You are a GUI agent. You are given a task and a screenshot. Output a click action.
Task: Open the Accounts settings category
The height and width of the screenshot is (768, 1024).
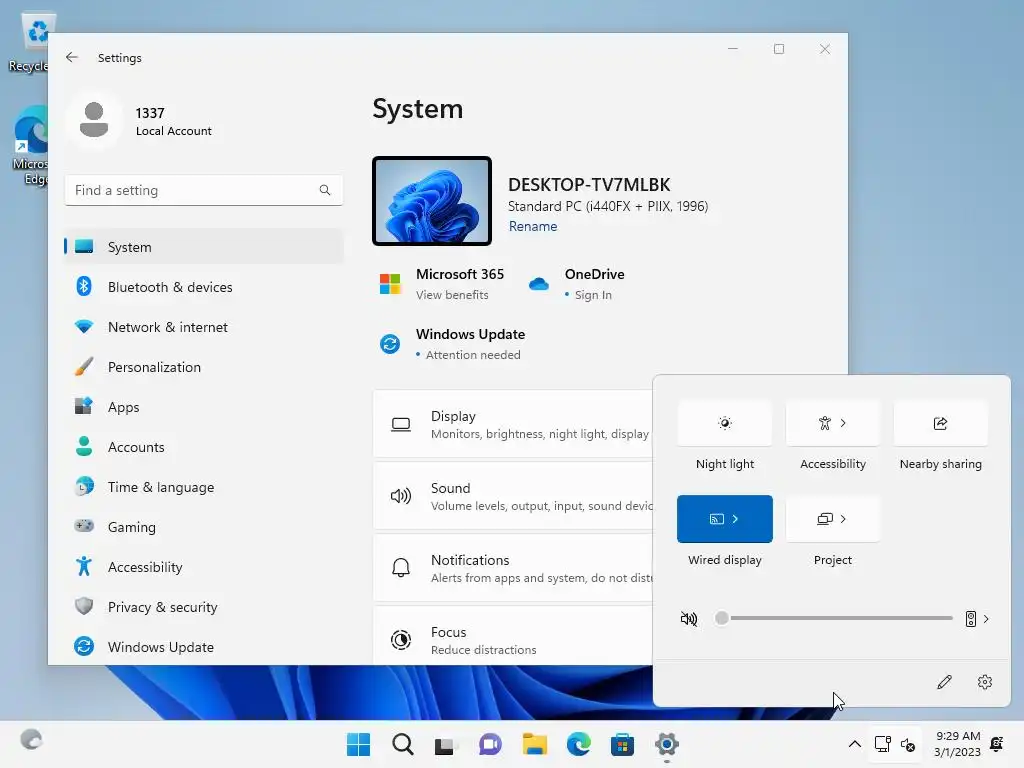[204, 447]
